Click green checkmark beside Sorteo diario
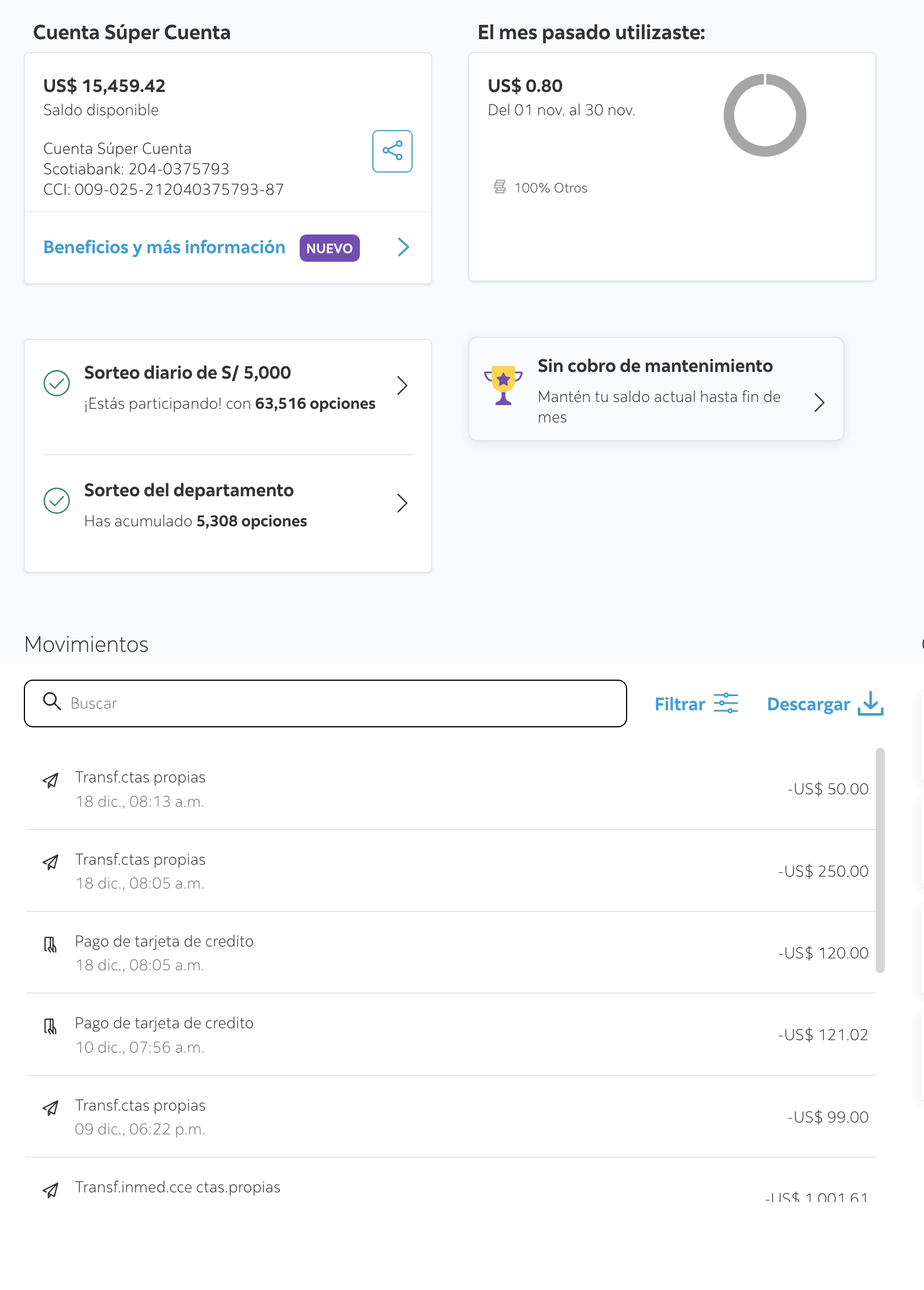924x1290 pixels. pyautogui.click(x=57, y=383)
